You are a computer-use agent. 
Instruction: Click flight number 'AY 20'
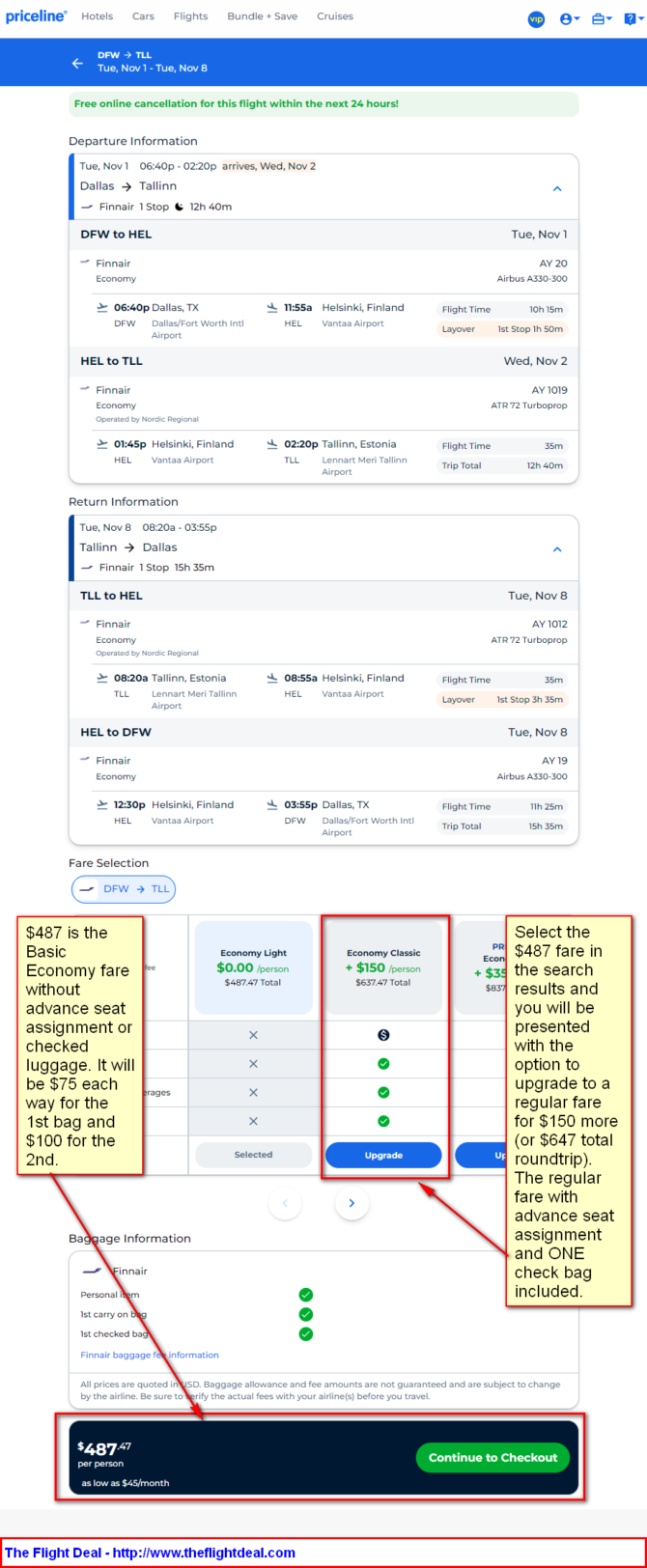click(555, 263)
